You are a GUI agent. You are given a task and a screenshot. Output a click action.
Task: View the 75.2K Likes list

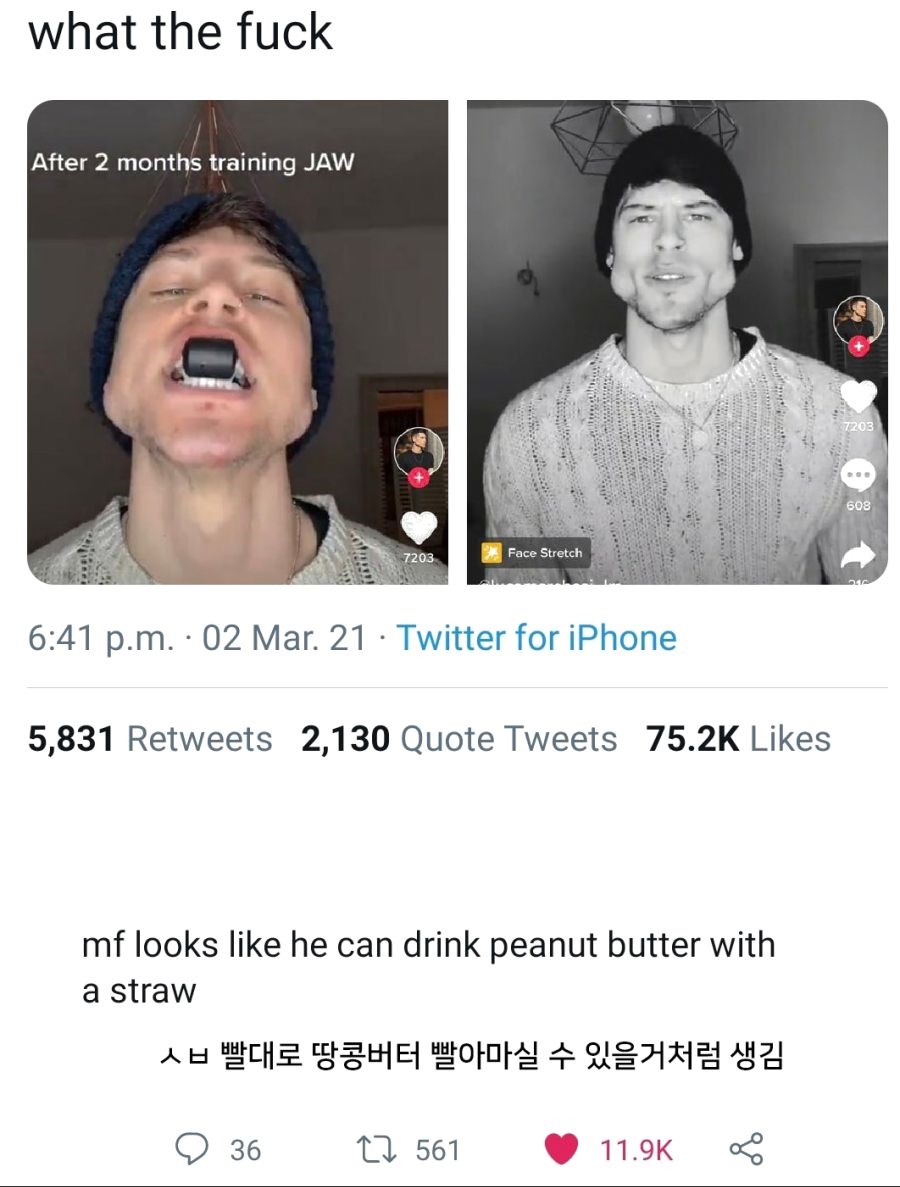point(738,739)
